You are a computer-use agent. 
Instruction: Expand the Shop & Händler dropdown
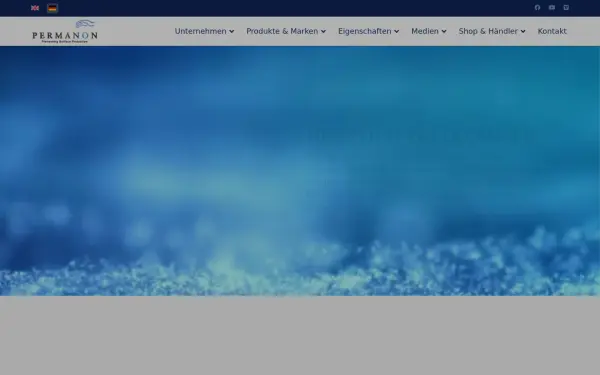492,31
